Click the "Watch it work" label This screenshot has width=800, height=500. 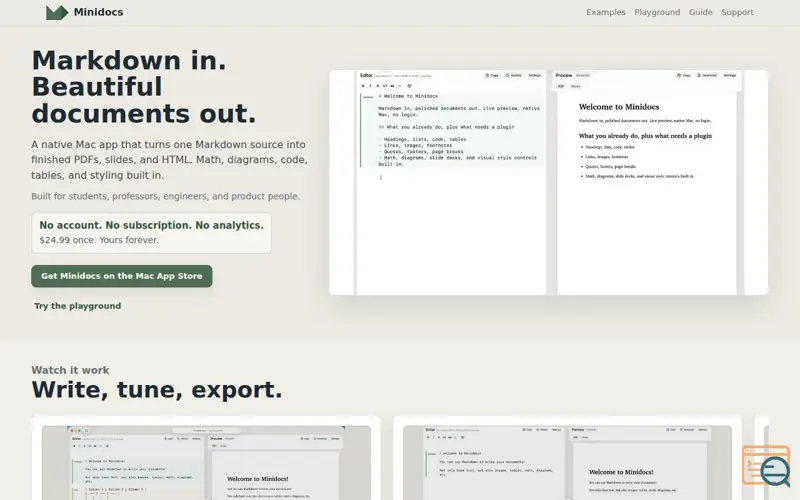[x=70, y=370]
